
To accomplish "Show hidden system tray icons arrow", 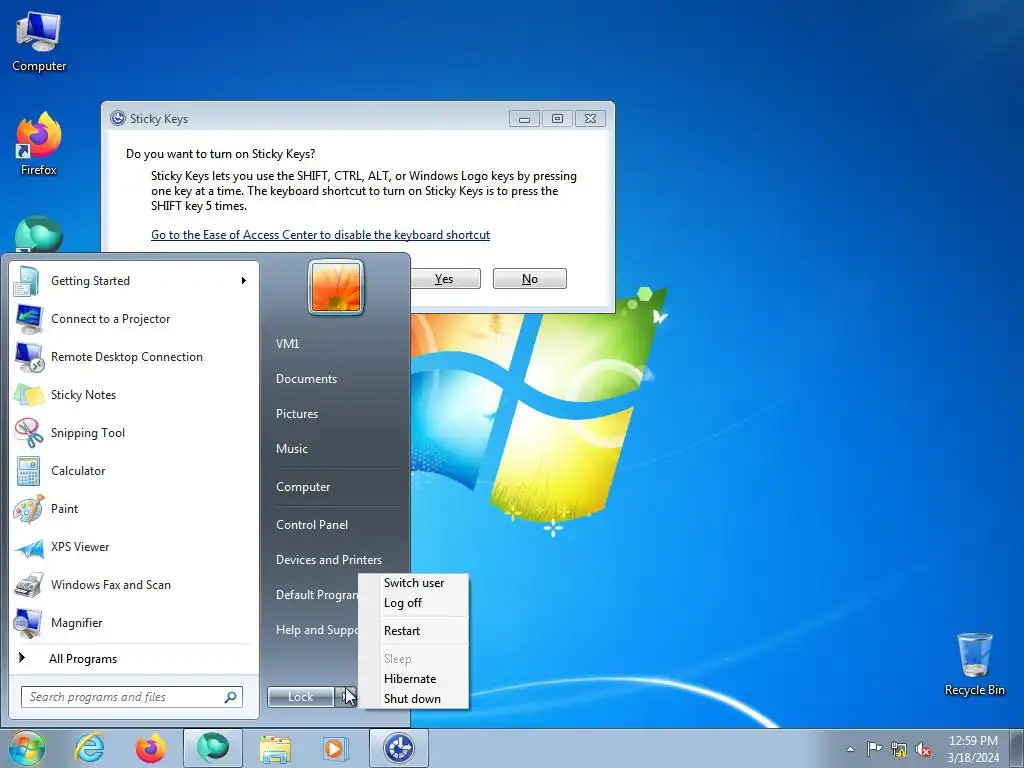I will click(x=850, y=749).
